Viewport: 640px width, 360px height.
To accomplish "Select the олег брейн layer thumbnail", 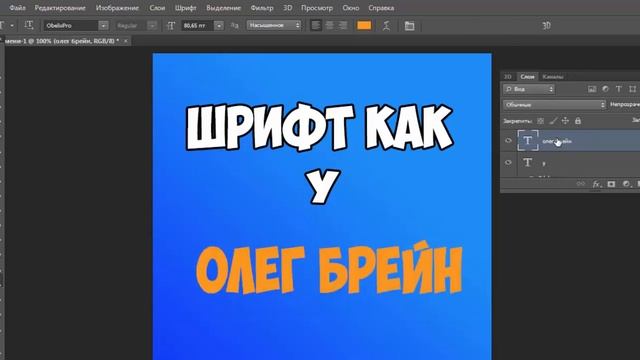I will point(528,141).
